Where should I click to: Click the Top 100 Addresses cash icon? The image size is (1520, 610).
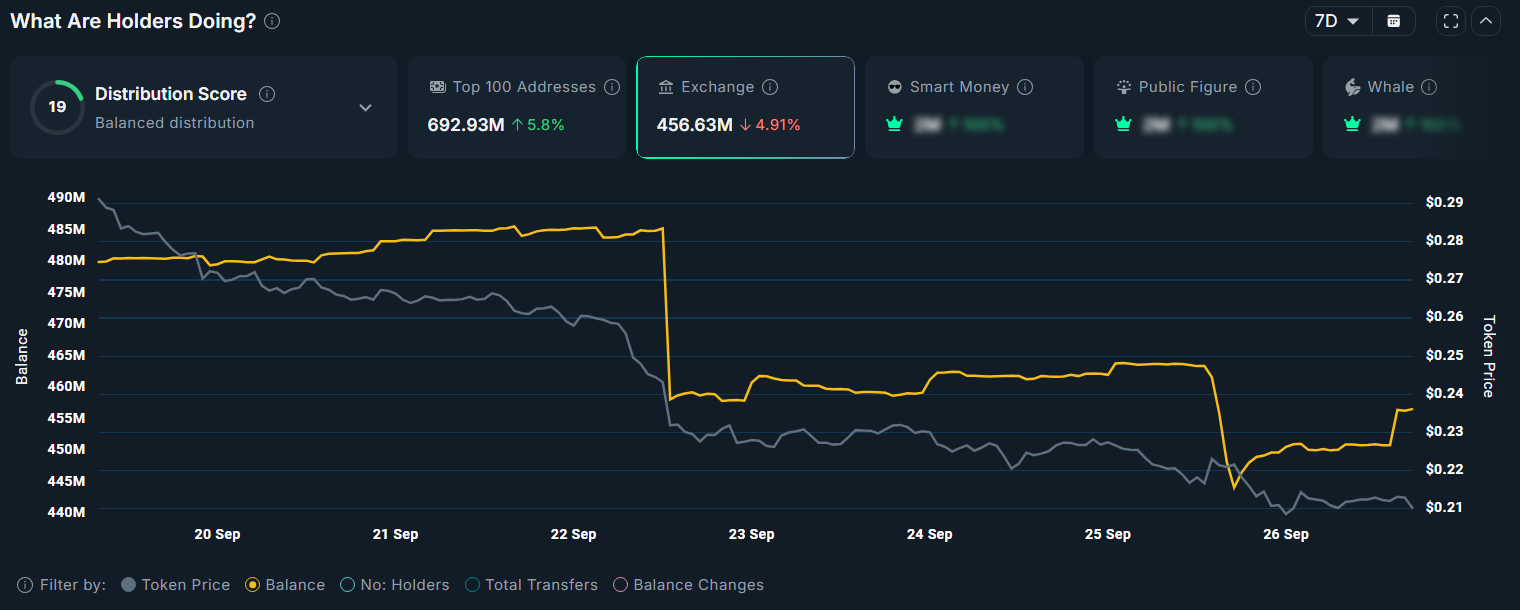(437, 86)
